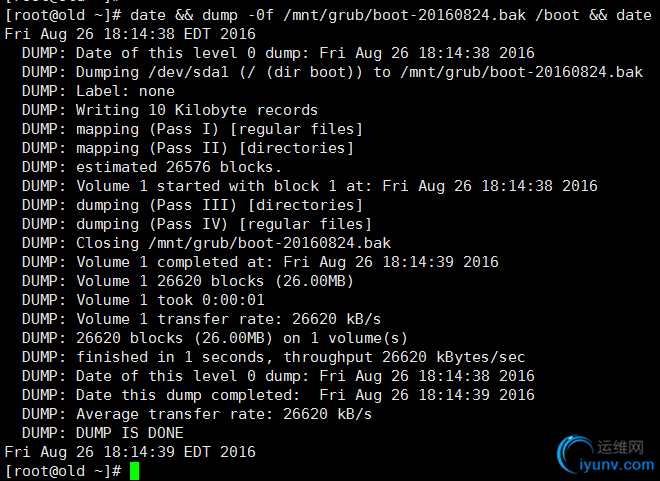Click 'Closing /mnt/grub/boot-20160824.bak' line
This screenshot has height=481, width=660.
tap(206, 243)
